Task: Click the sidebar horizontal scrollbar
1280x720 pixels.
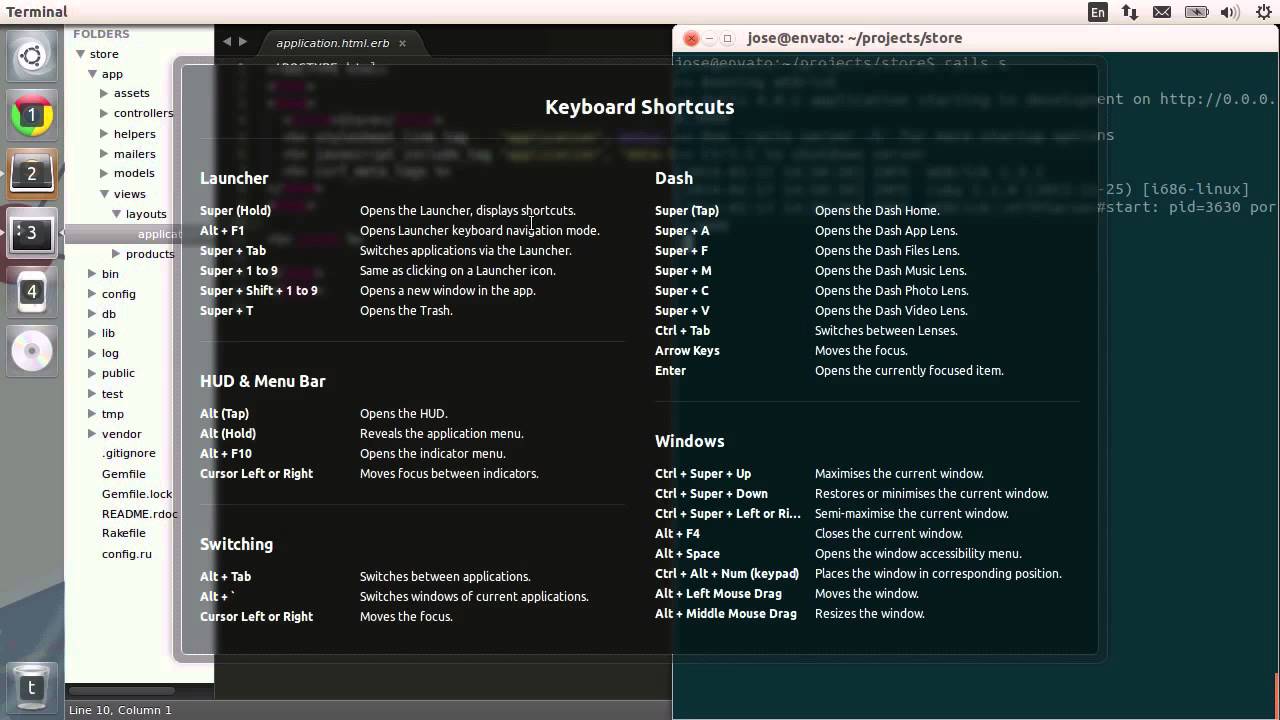Action: [x=120, y=690]
